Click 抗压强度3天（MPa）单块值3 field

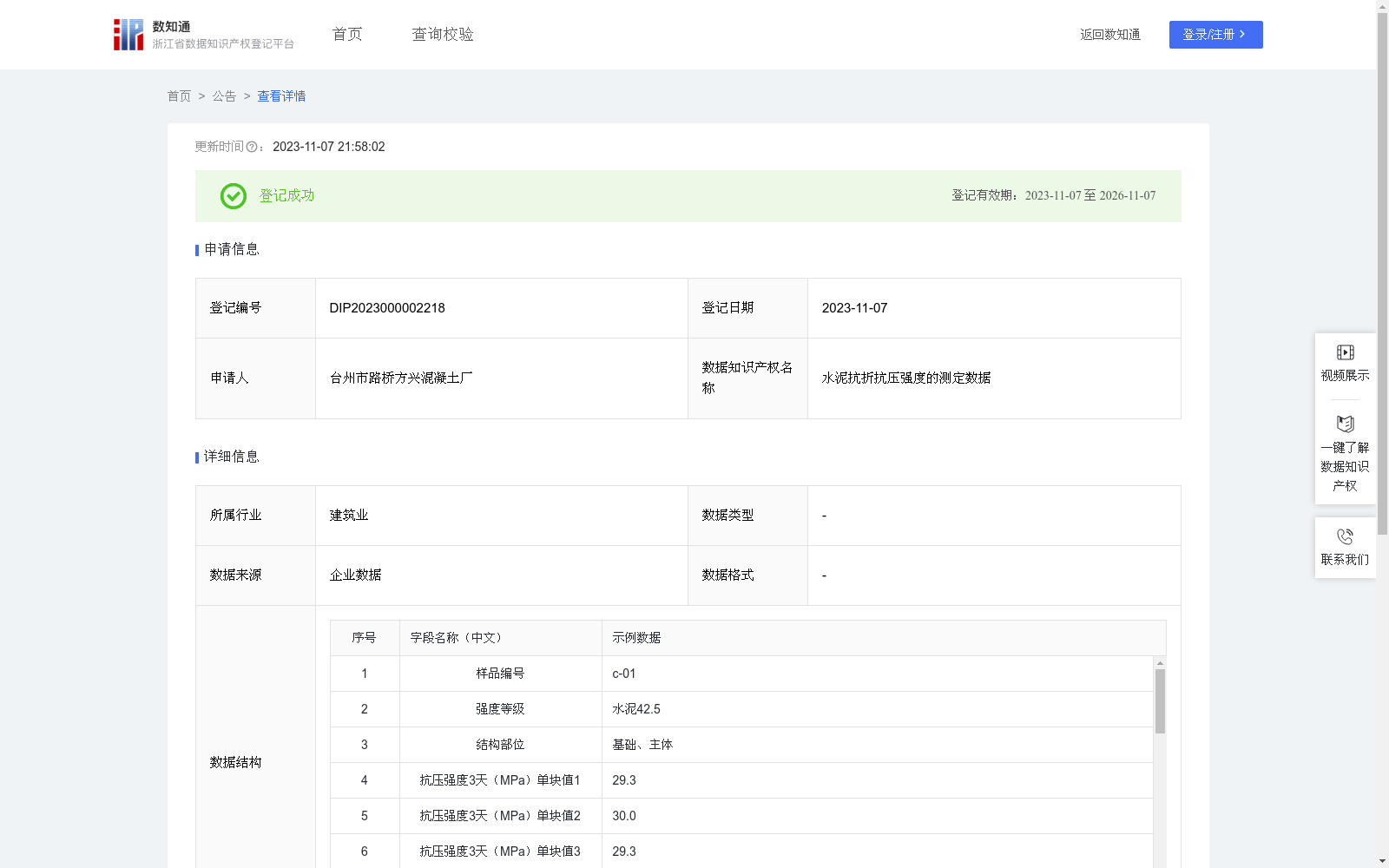[x=500, y=852]
